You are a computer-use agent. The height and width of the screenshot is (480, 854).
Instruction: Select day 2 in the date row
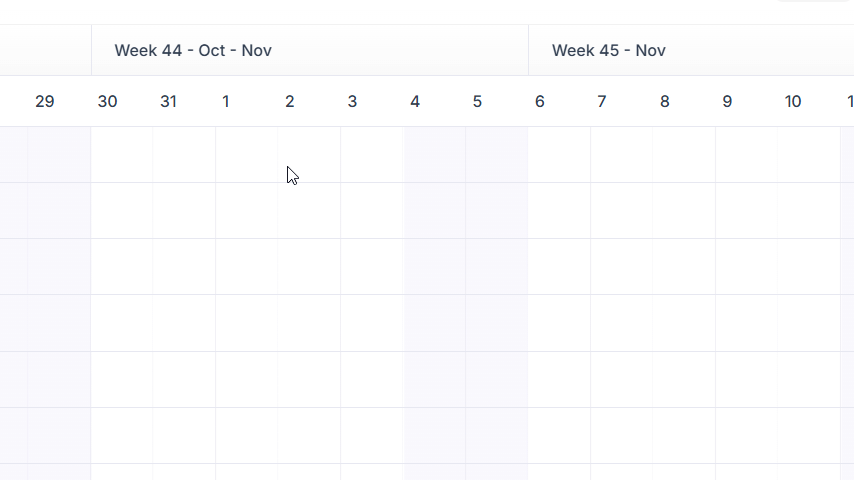pos(290,101)
